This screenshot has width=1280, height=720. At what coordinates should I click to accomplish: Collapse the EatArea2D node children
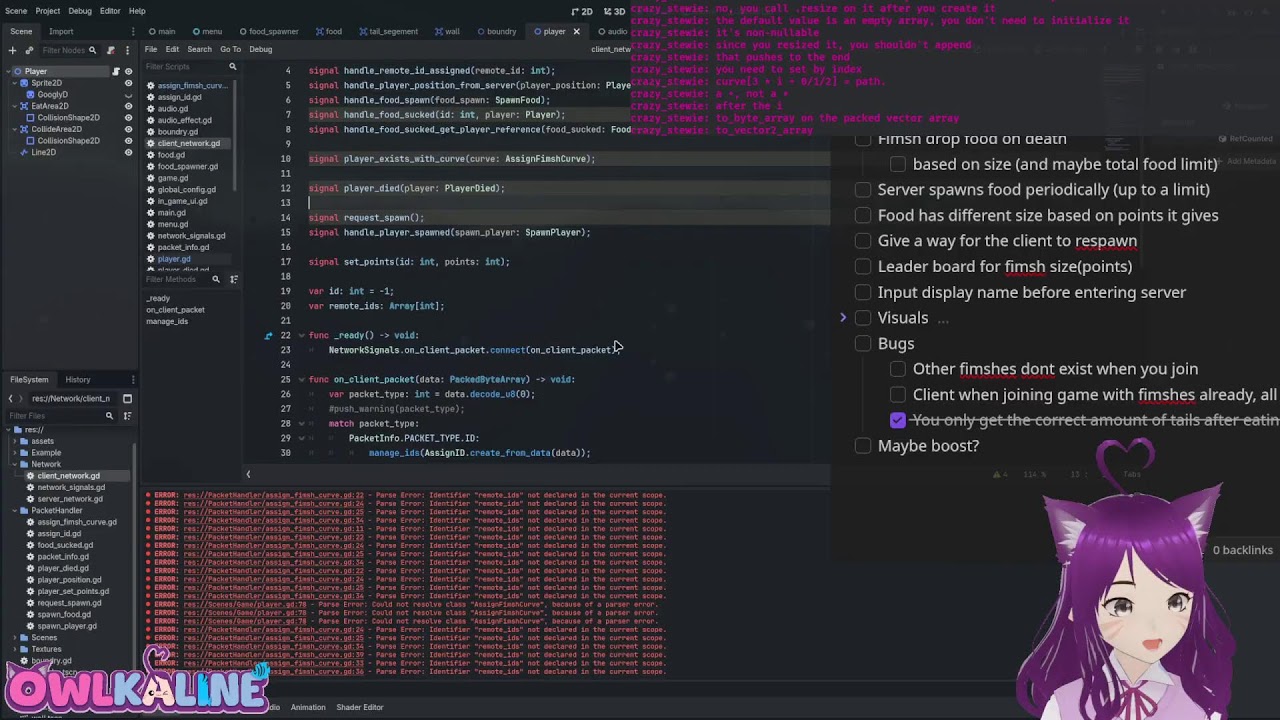click(x=15, y=106)
